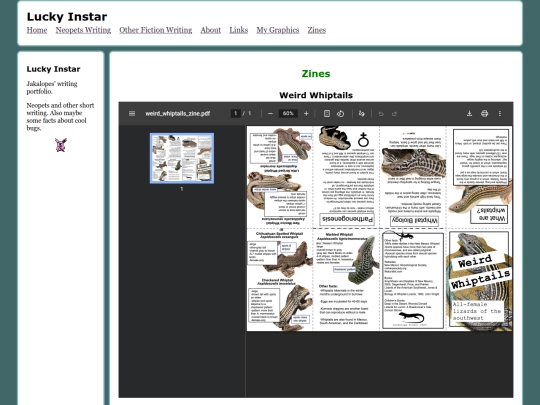
Task: Click the Whiptail Biology label in the PDF
Action: pyautogui.click(x=414, y=221)
